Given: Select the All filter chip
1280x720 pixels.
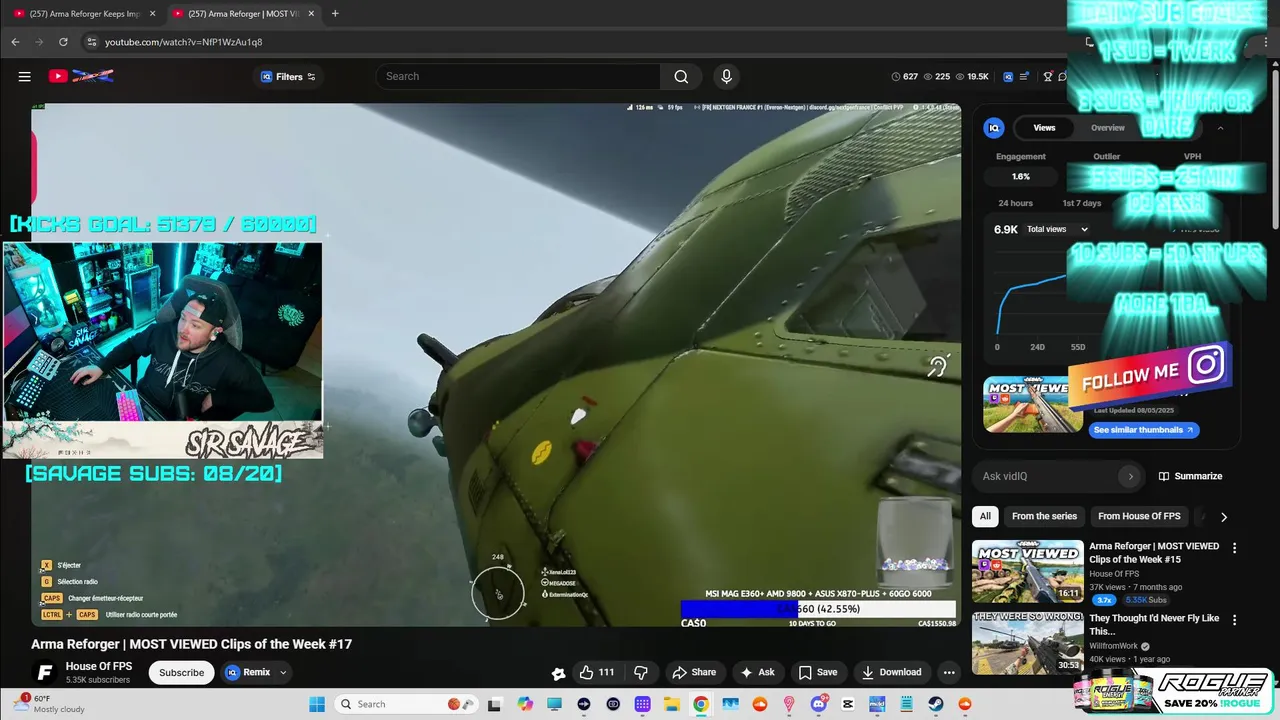Looking at the screenshot, I should 985,516.
